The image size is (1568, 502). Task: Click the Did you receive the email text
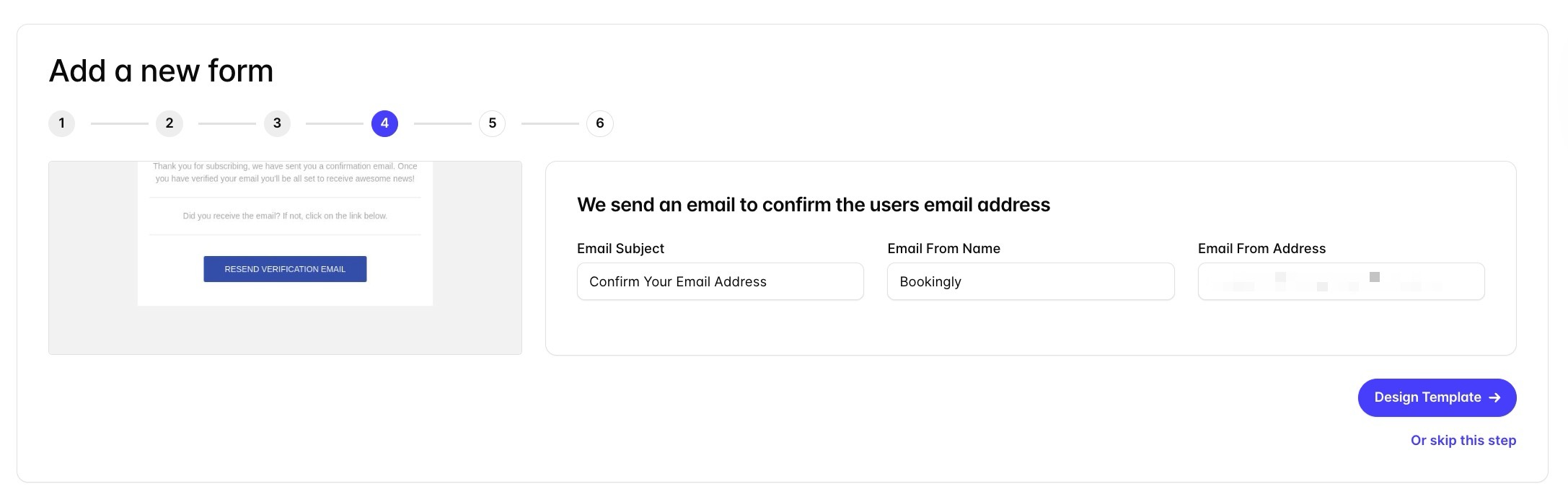(x=285, y=216)
